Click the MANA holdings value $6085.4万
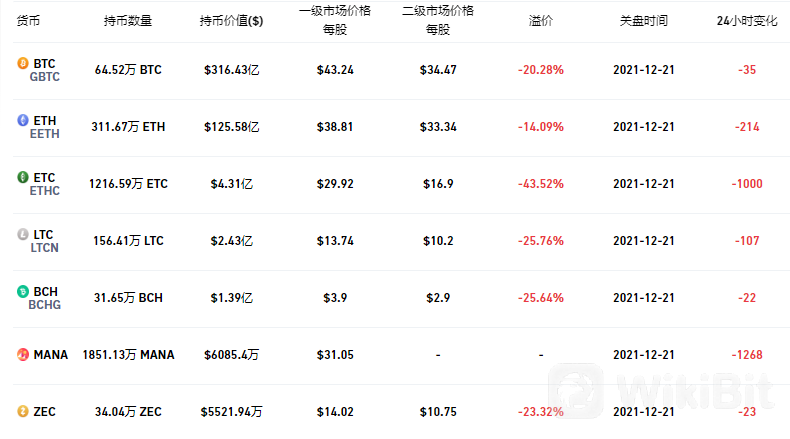This screenshot has width=790, height=439. (x=231, y=355)
